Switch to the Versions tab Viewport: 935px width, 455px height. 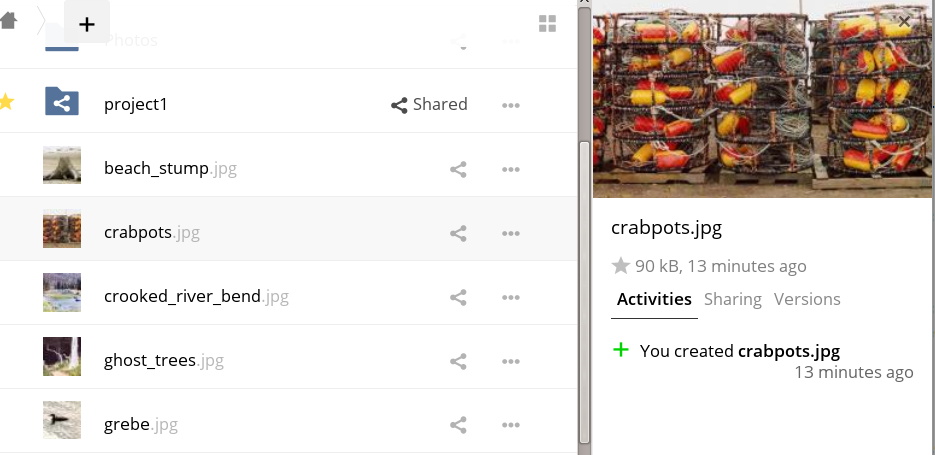pyautogui.click(x=807, y=299)
